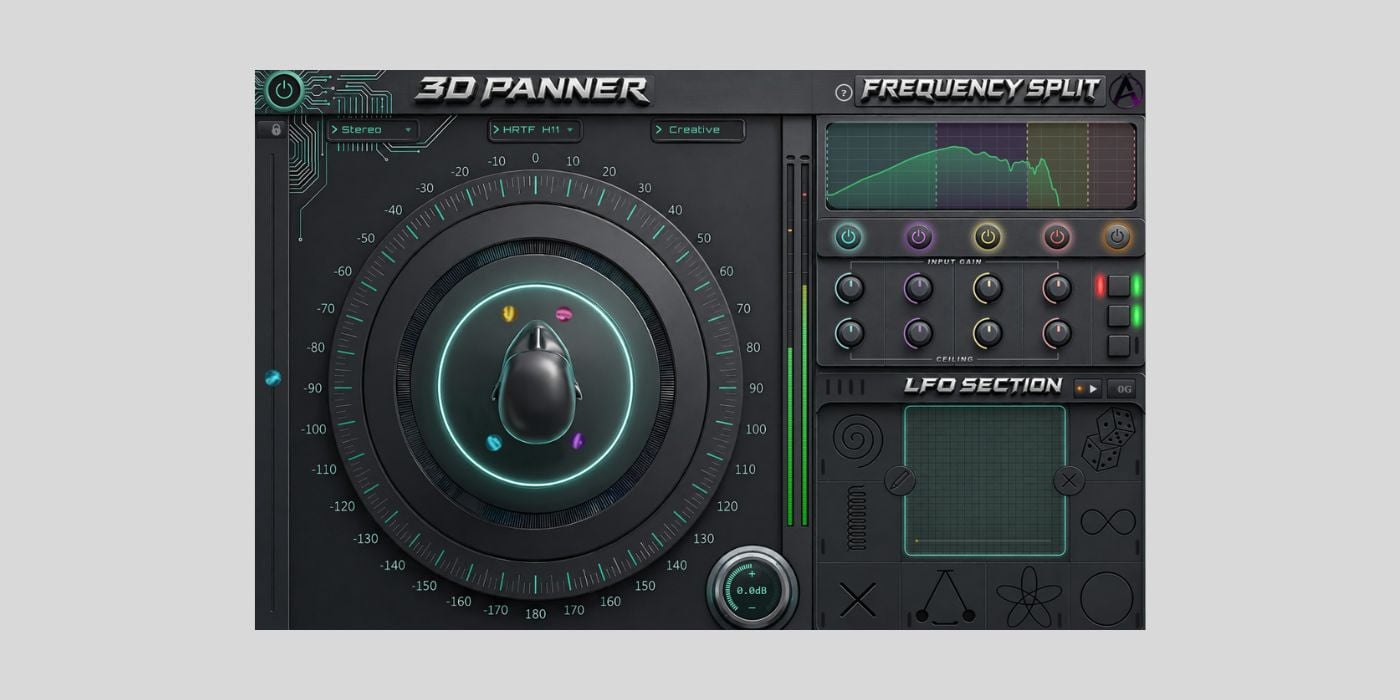Click the pink Ceiling knob
Viewport: 1400px width, 700px height.
[x=1057, y=332]
